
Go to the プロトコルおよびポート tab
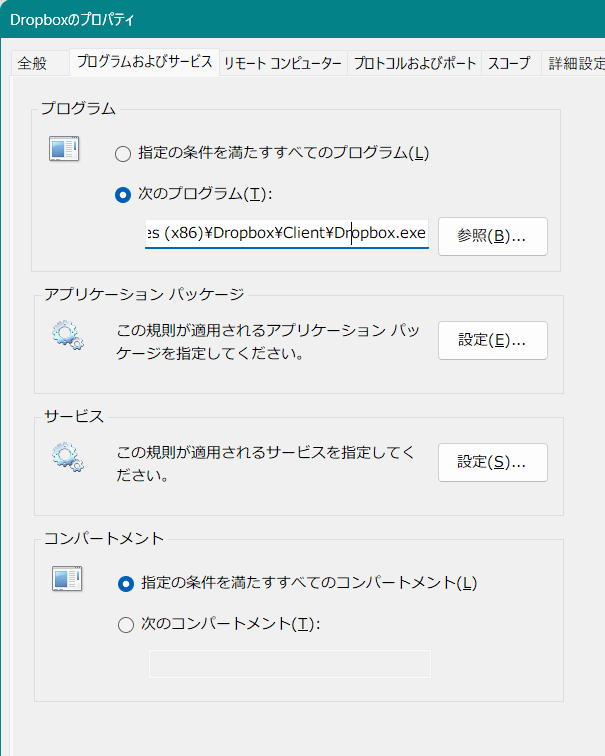coord(415,63)
